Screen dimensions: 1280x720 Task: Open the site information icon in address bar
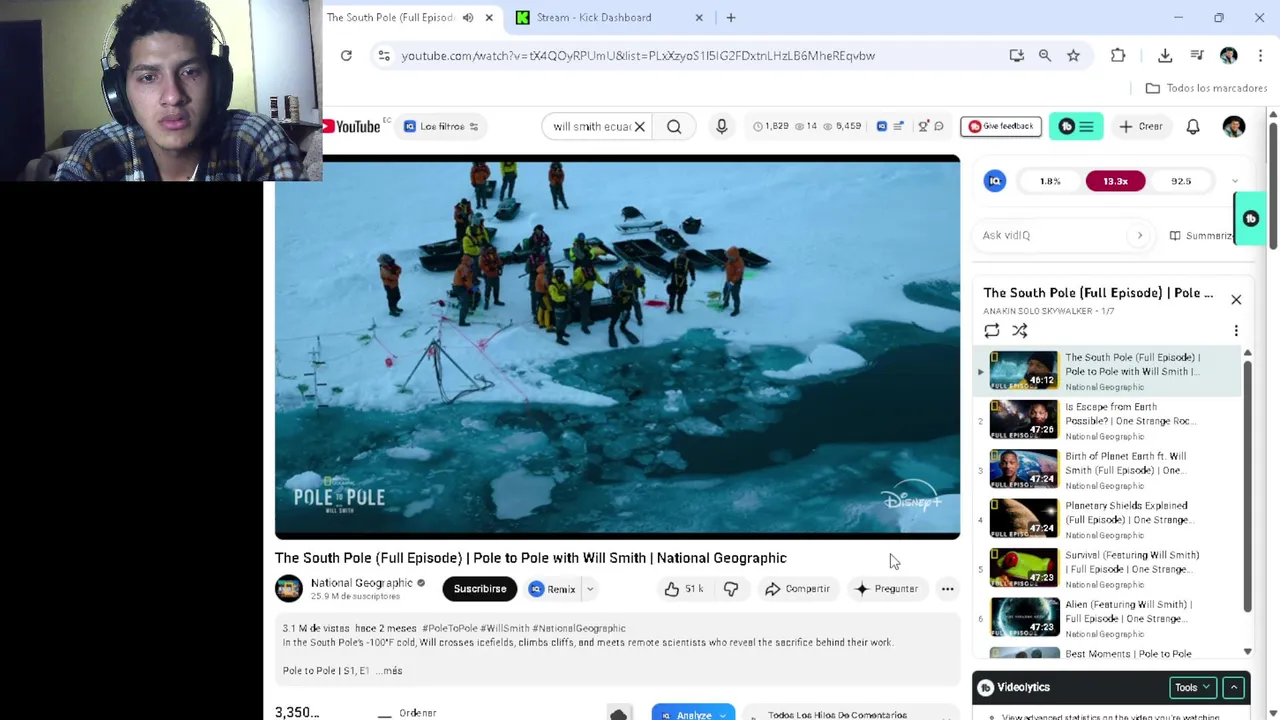384,56
